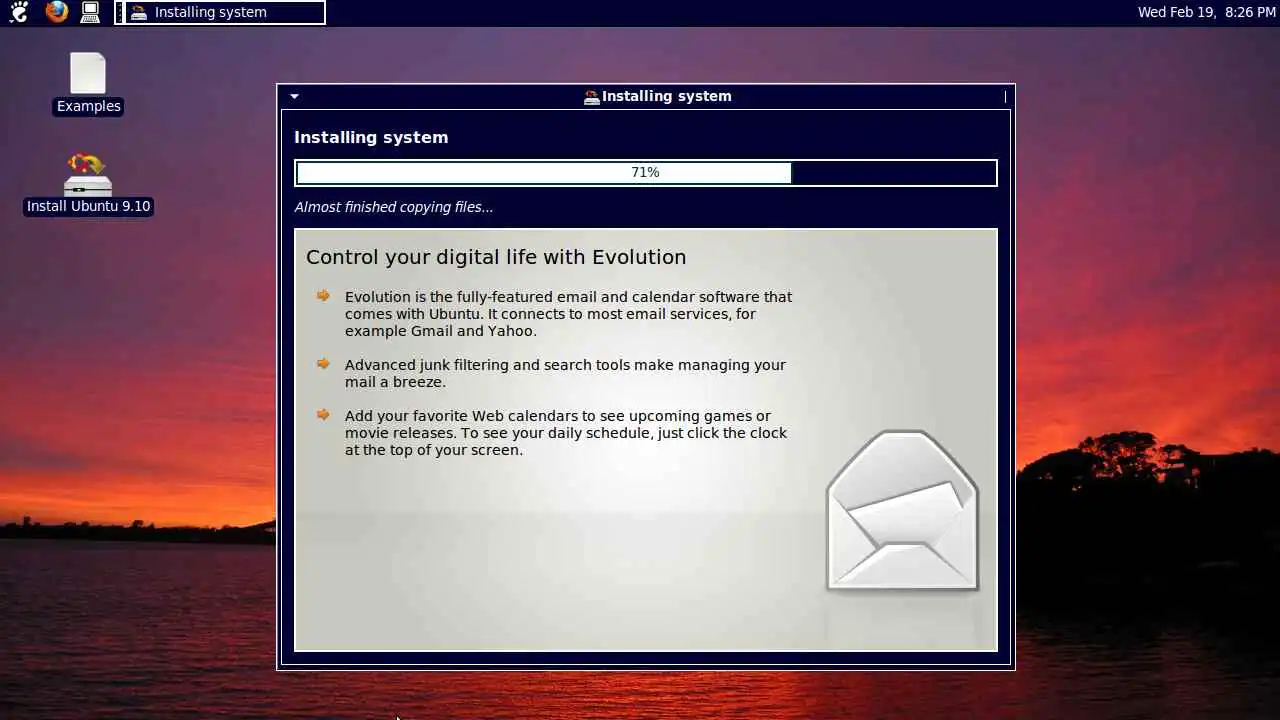Click the orange arrow beside junk filtering
1280x720 pixels.
[323, 363]
